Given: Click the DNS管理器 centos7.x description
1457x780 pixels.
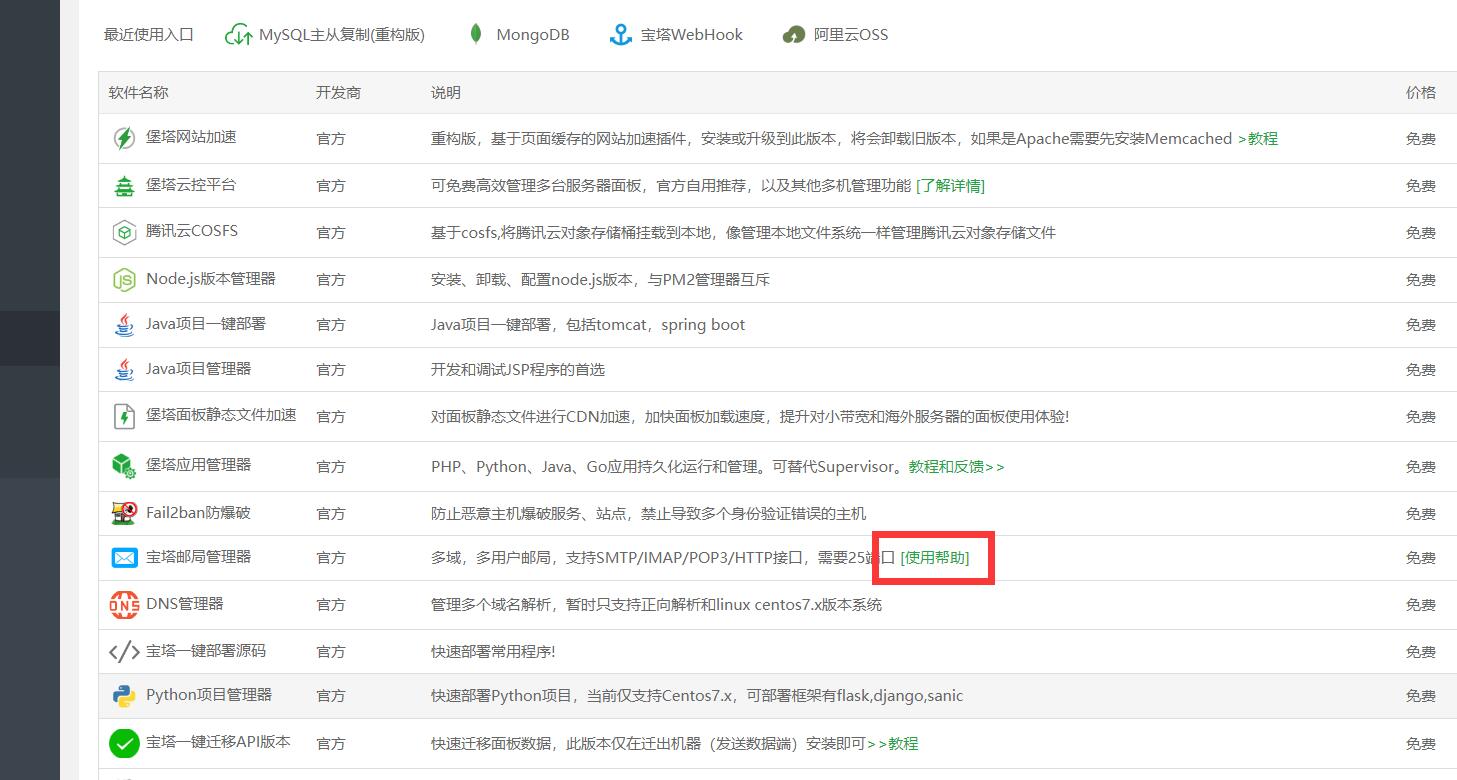Looking at the screenshot, I should click(x=657, y=605).
